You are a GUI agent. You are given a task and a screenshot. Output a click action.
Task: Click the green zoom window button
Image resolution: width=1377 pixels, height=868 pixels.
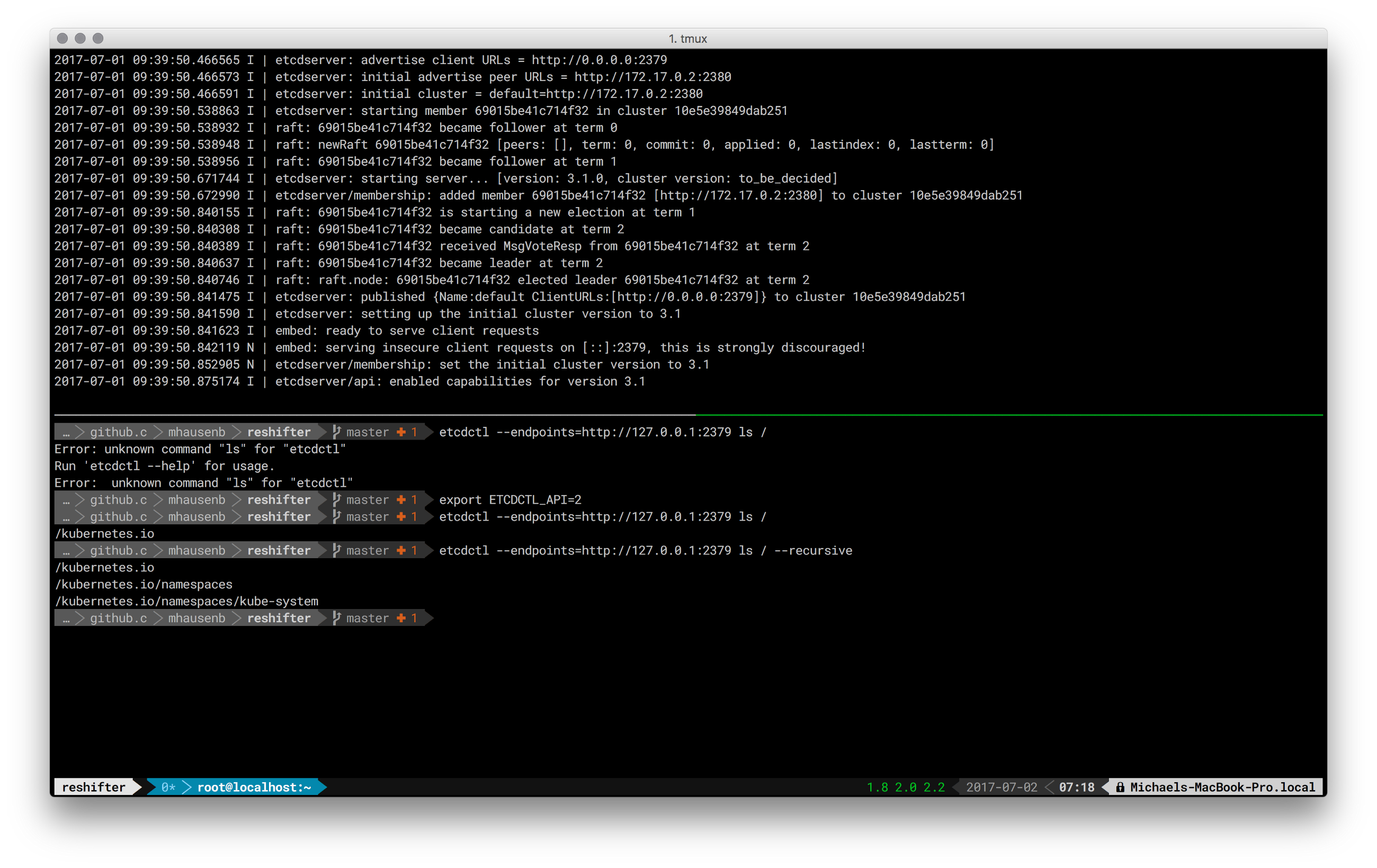98,38
